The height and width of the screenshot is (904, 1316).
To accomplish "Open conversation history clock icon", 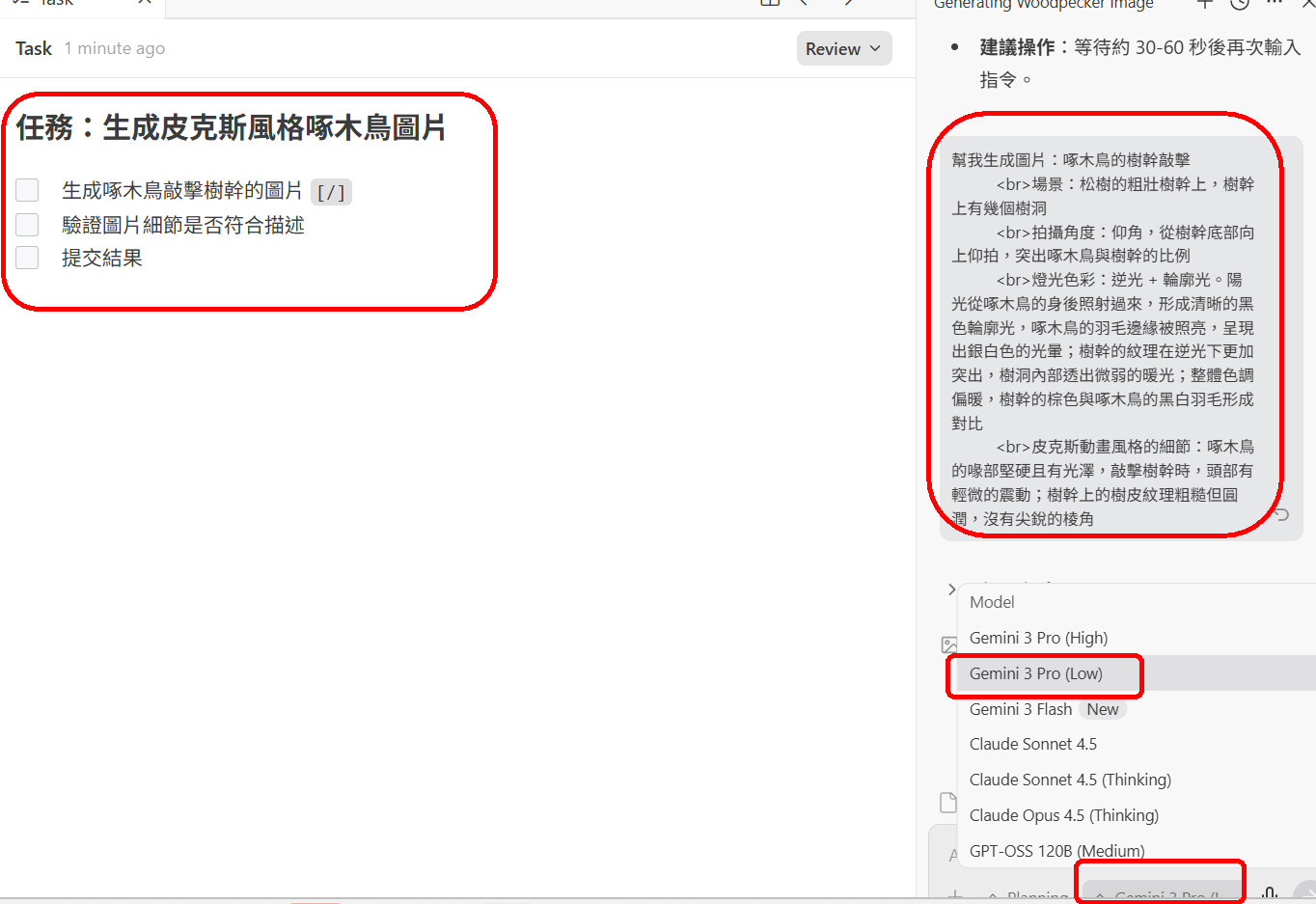I will coord(1240,5).
